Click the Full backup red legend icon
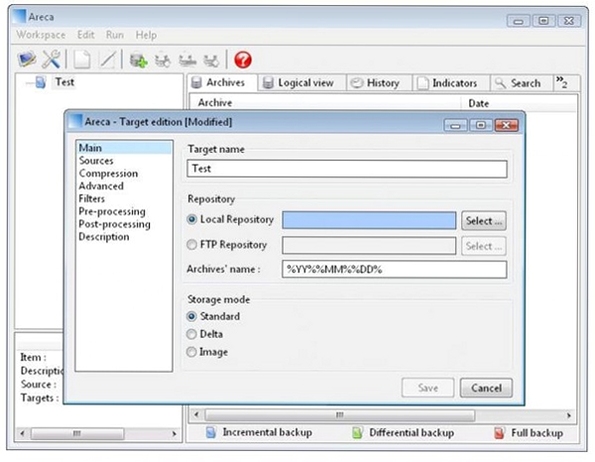The image size is (595, 462). click(499, 433)
